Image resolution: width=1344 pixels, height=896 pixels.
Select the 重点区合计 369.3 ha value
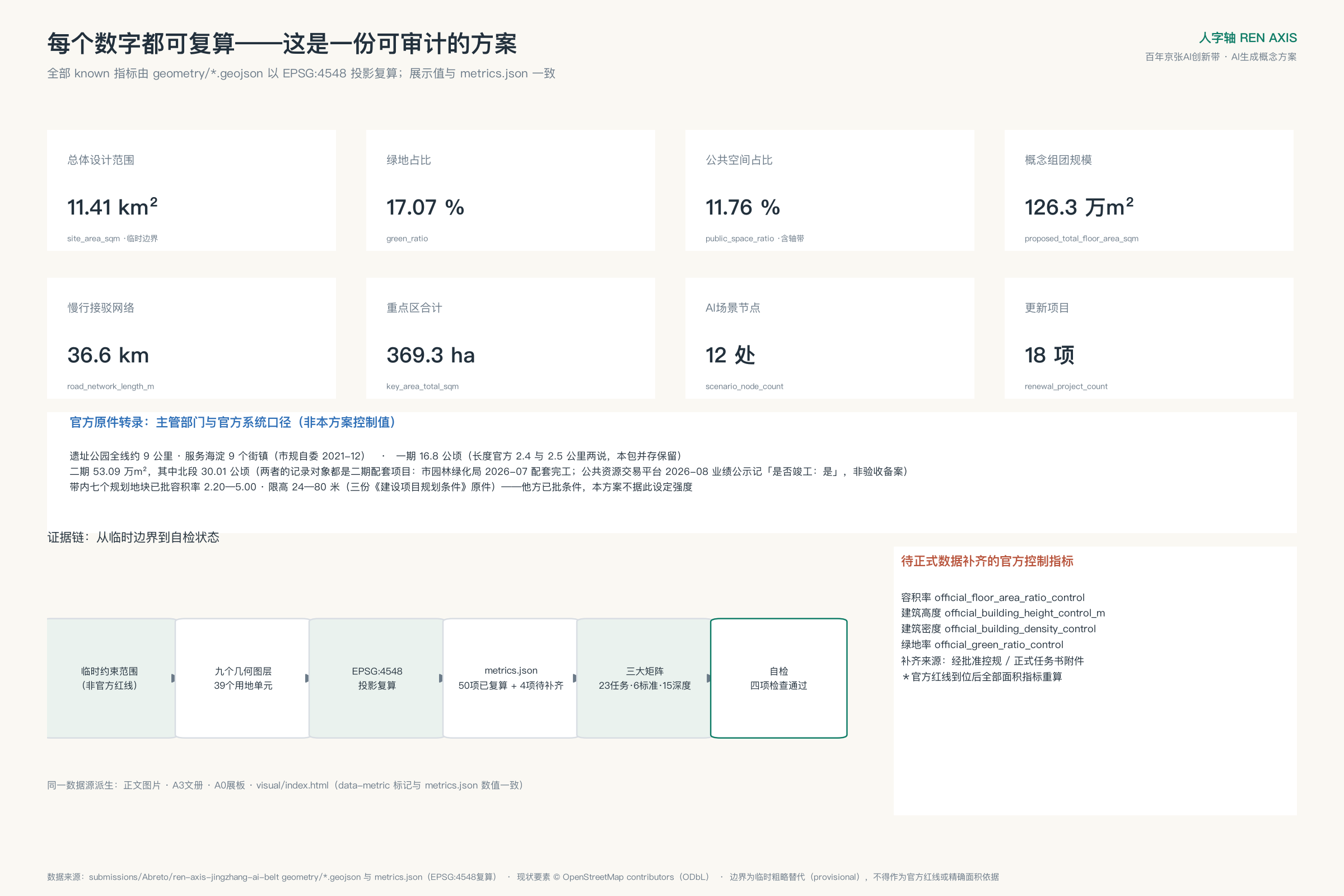(430, 355)
